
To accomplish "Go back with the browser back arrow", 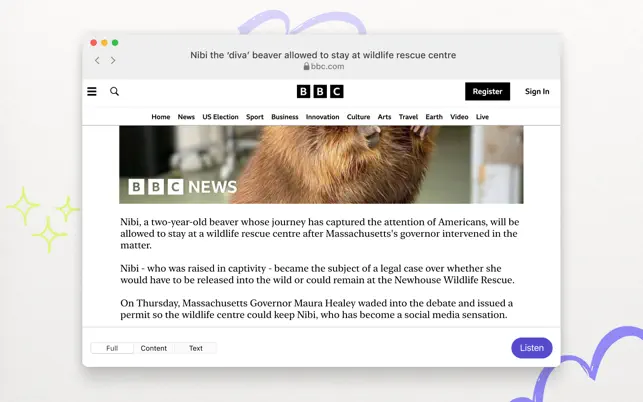I will tap(97, 60).
